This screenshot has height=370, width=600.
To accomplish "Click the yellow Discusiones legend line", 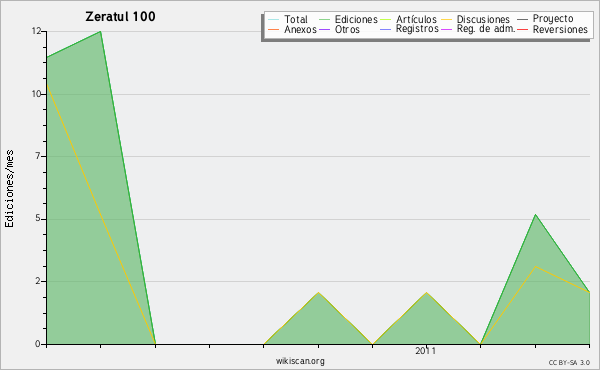I will (x=446, y=20).
